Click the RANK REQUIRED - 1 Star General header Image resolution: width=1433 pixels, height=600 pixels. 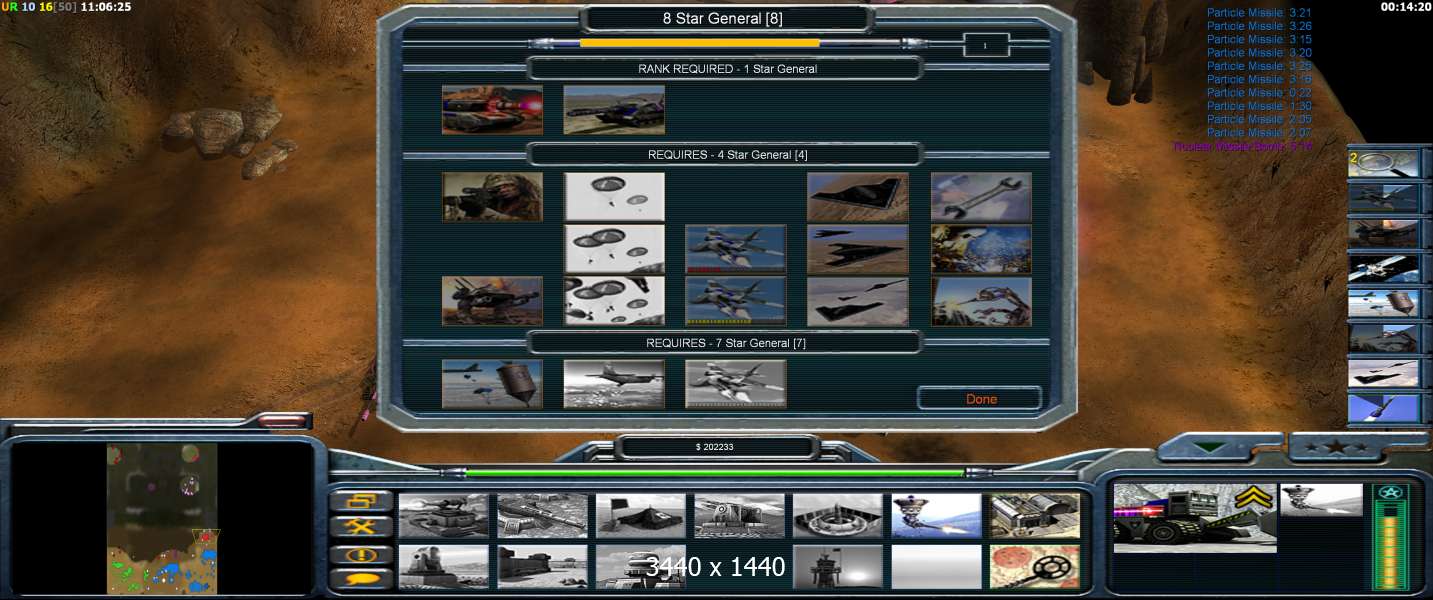(x=727, y=69)
